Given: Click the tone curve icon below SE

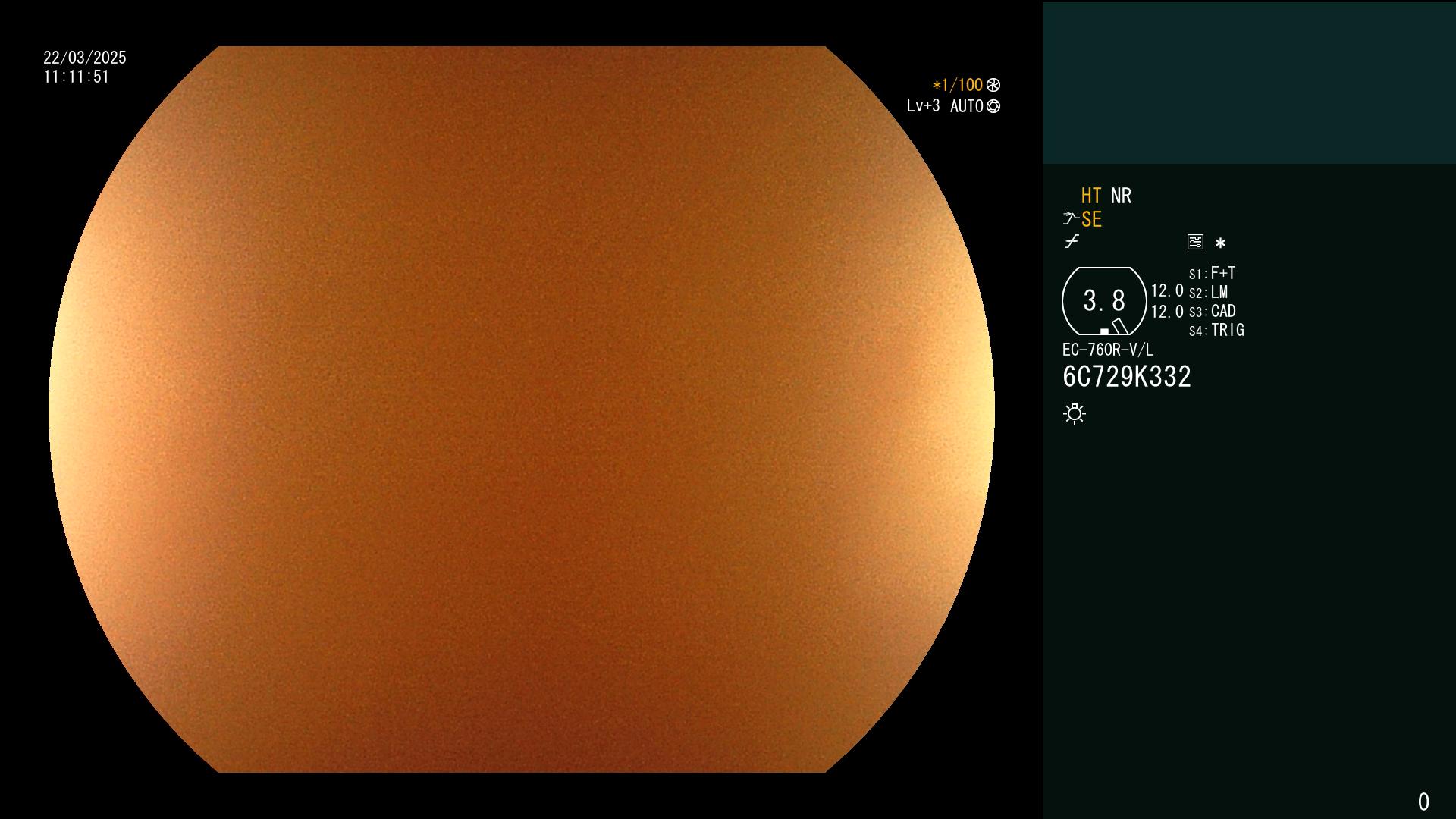Looking at the screenshot, I should [x=1072, y=242].
